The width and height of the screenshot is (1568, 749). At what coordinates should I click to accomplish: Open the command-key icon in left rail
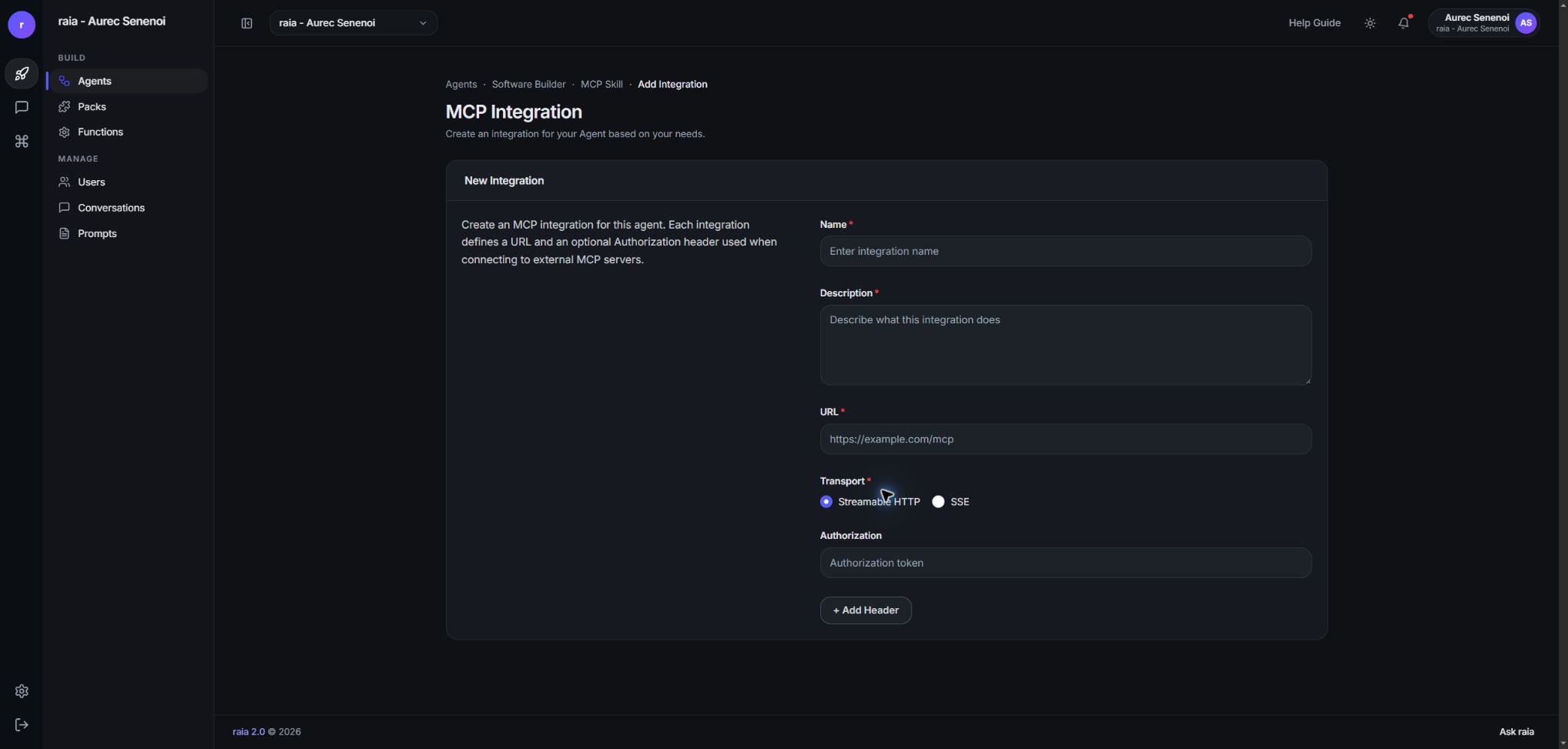pyautogui.click(x=22, y=142)
